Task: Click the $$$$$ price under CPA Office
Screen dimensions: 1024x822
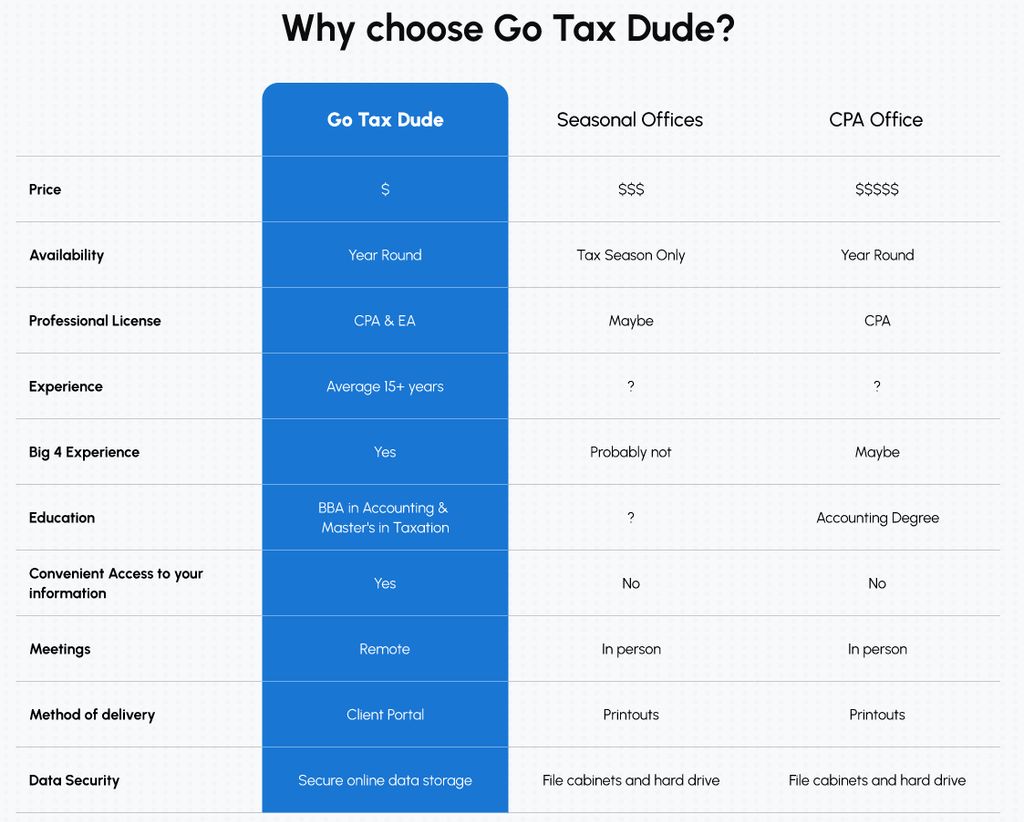Action: pos(877,189)
